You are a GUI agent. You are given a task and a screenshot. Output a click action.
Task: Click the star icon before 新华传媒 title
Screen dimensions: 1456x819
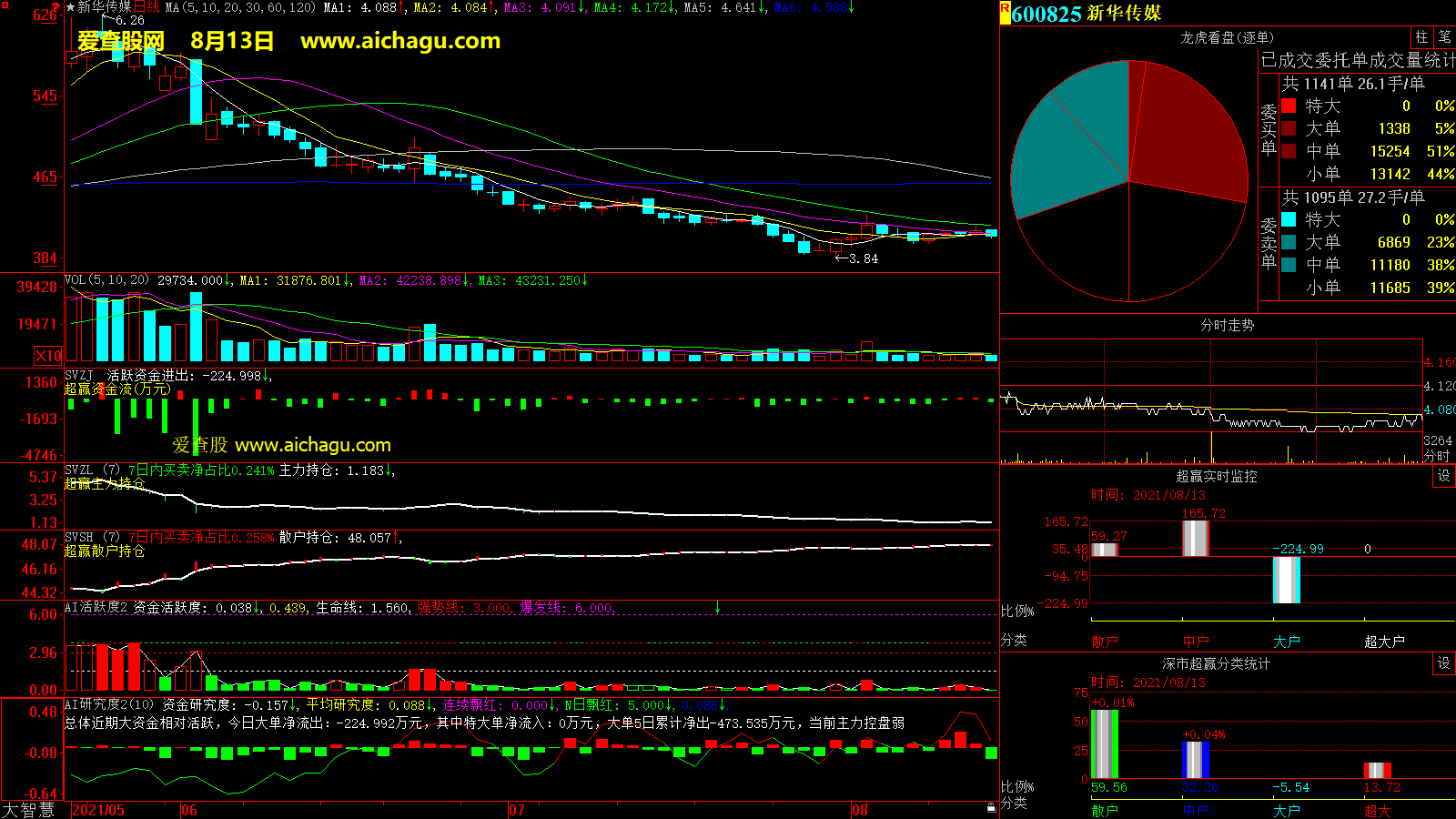click(x=70, y=7)
